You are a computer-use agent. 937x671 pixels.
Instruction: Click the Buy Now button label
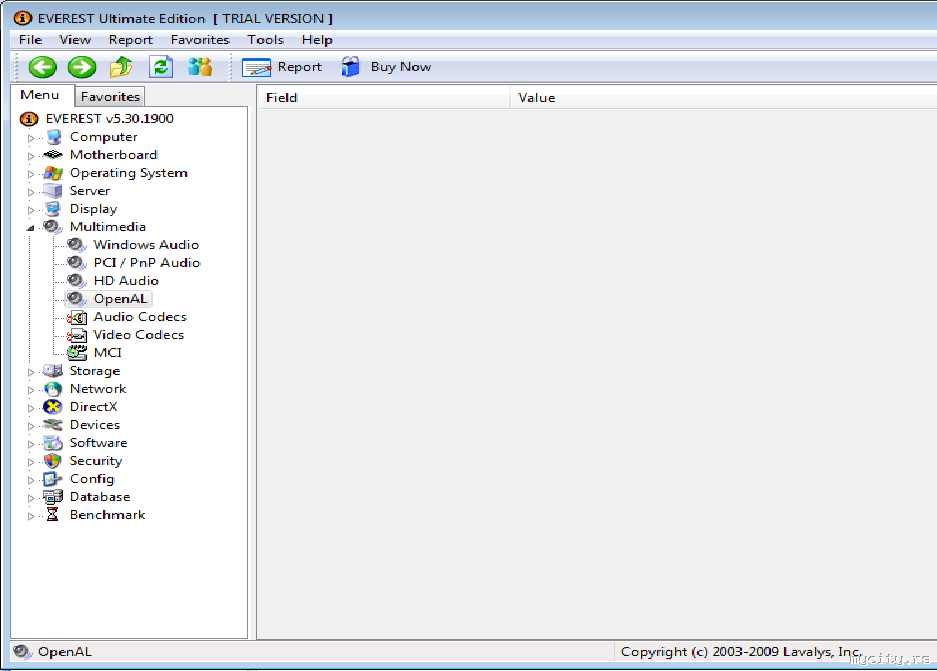pos(400,66)
